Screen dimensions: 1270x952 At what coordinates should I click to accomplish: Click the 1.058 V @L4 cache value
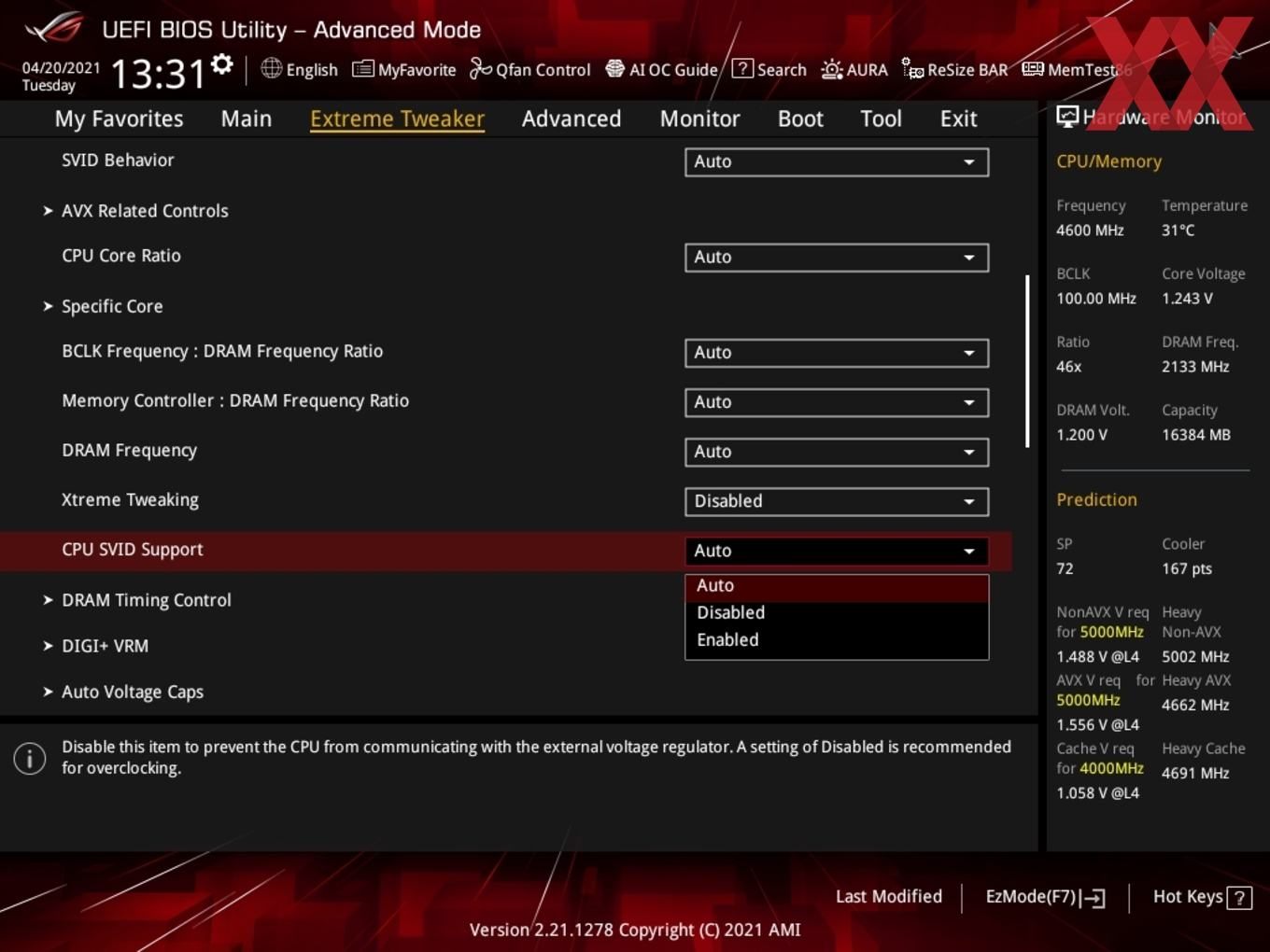pyautogui.click(x=1097, y=793)
